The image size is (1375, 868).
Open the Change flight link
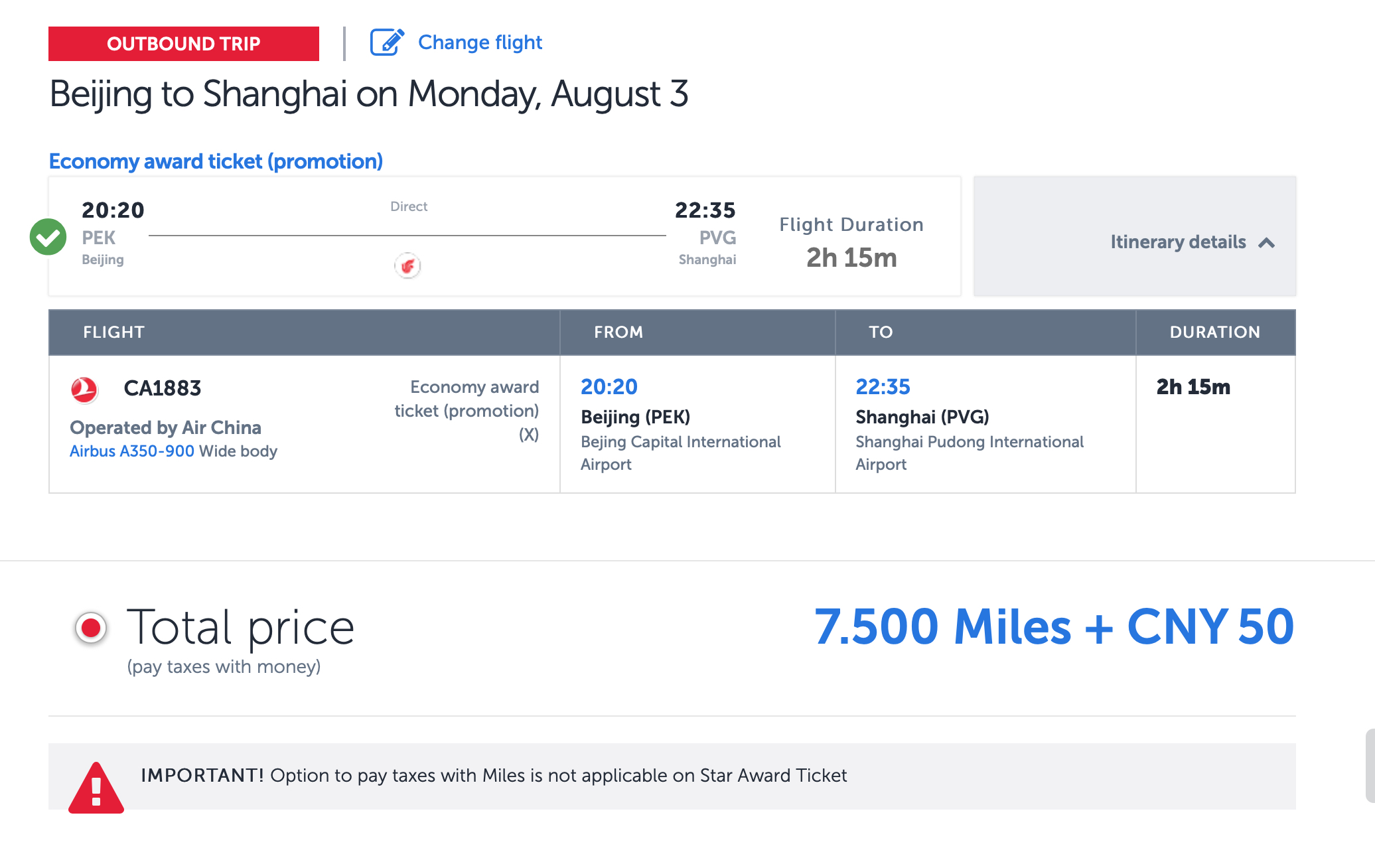coord(480,42)
